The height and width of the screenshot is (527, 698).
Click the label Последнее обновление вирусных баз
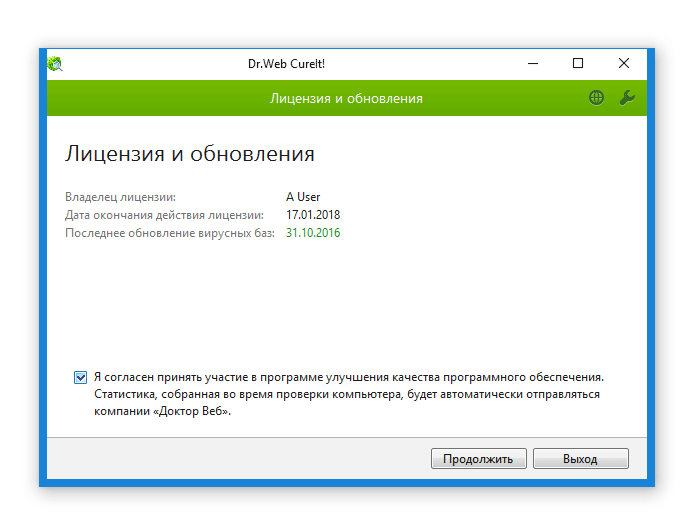pyautogui.click(x=170, y=233)
